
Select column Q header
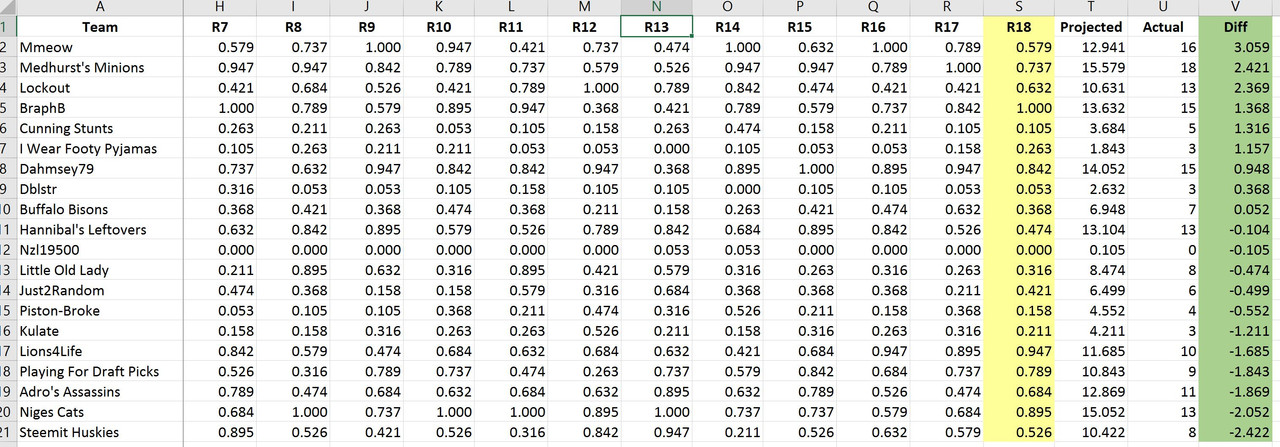pyautogui.click(x=873, y=7)
